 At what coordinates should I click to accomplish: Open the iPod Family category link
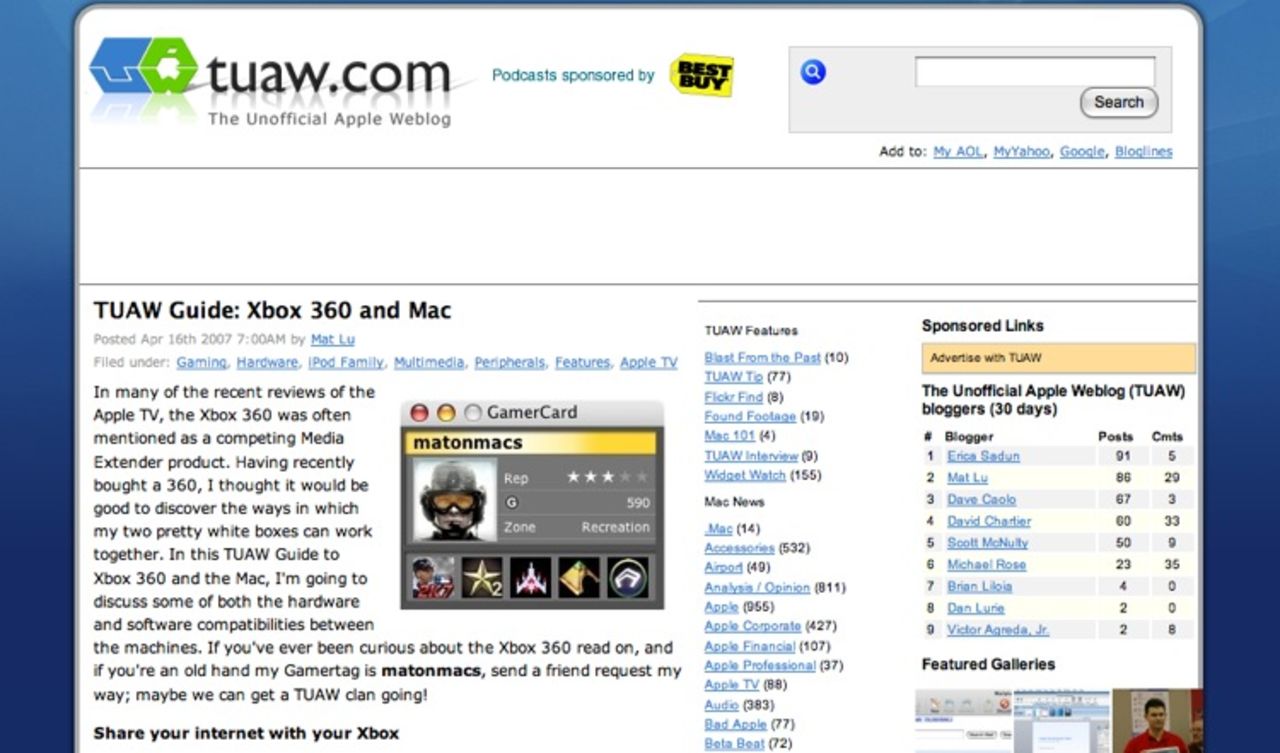point(345,363)
